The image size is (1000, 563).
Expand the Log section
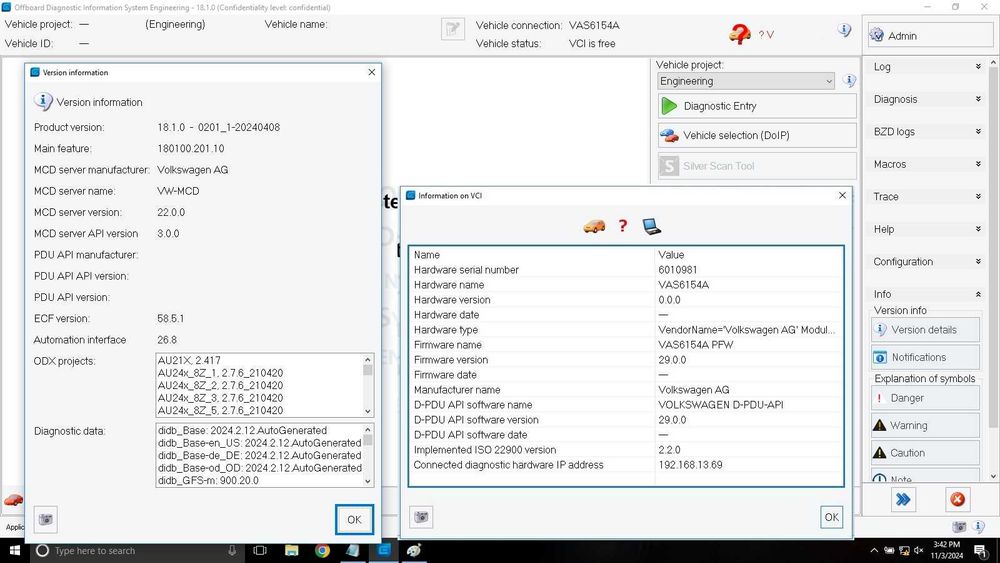pyautogui.click(x=927, y=67)
